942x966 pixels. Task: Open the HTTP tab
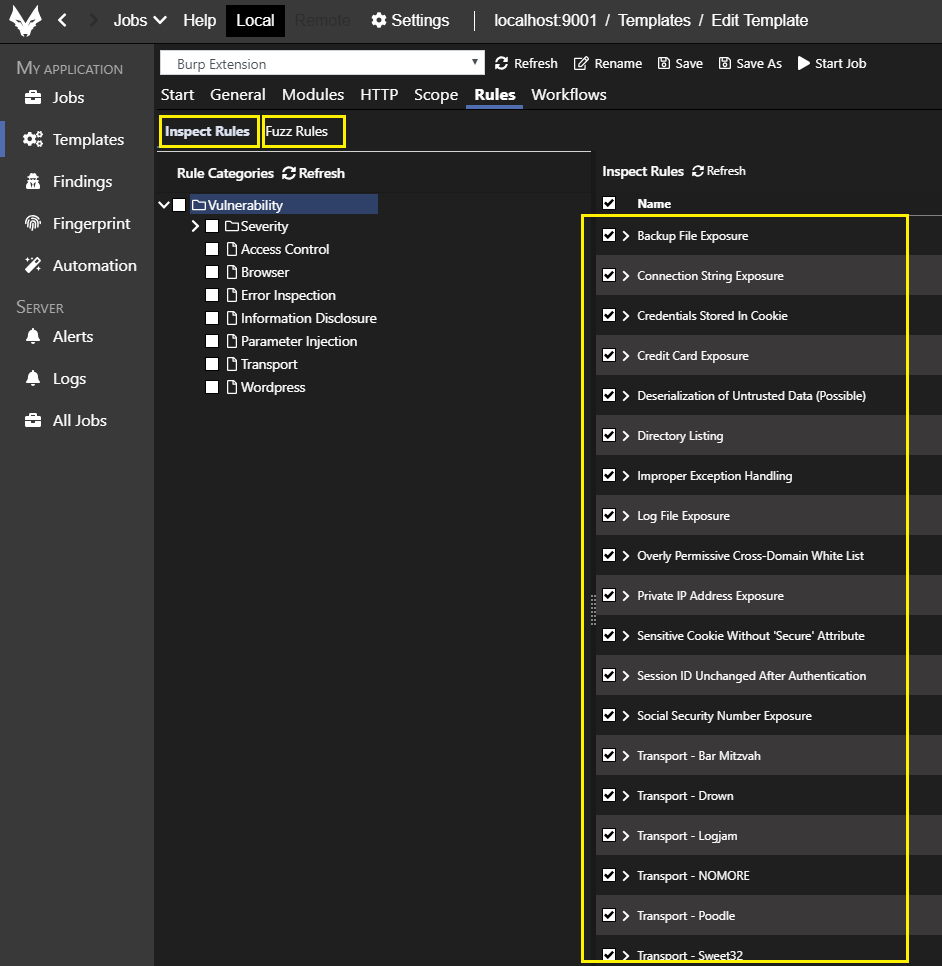point(379,94)
